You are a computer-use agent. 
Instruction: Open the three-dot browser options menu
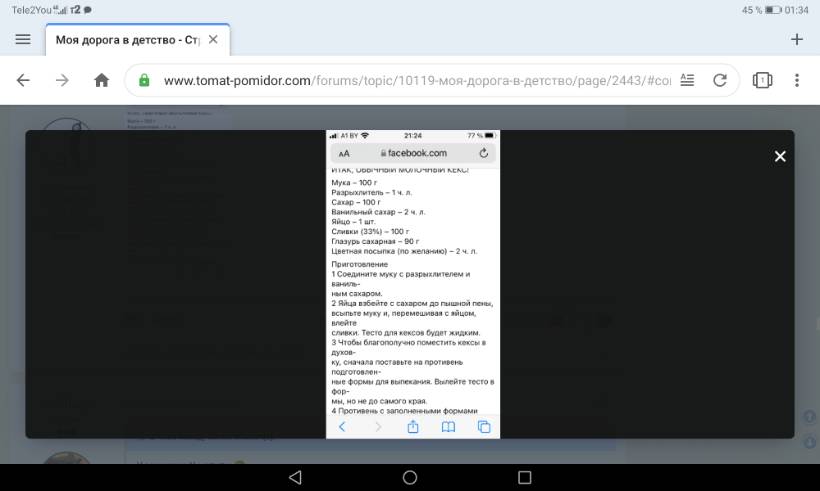click(x=797, y=80)
